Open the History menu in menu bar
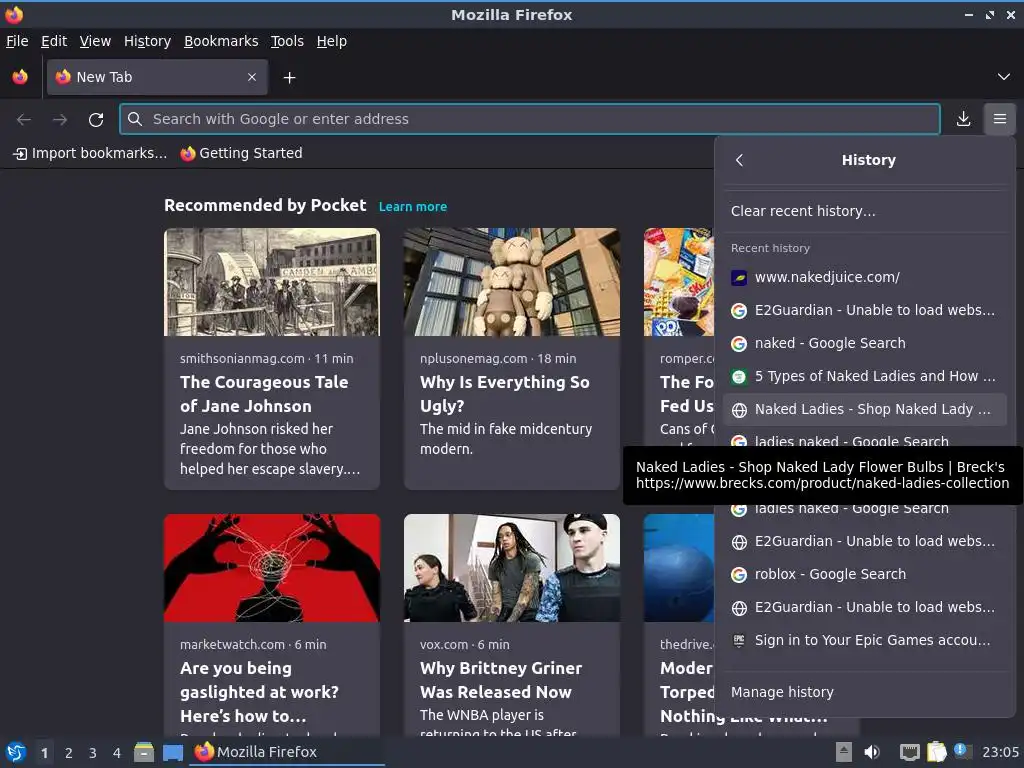Image resolution: width=1024 pixels, height=768 pixels. coord(148,41)
